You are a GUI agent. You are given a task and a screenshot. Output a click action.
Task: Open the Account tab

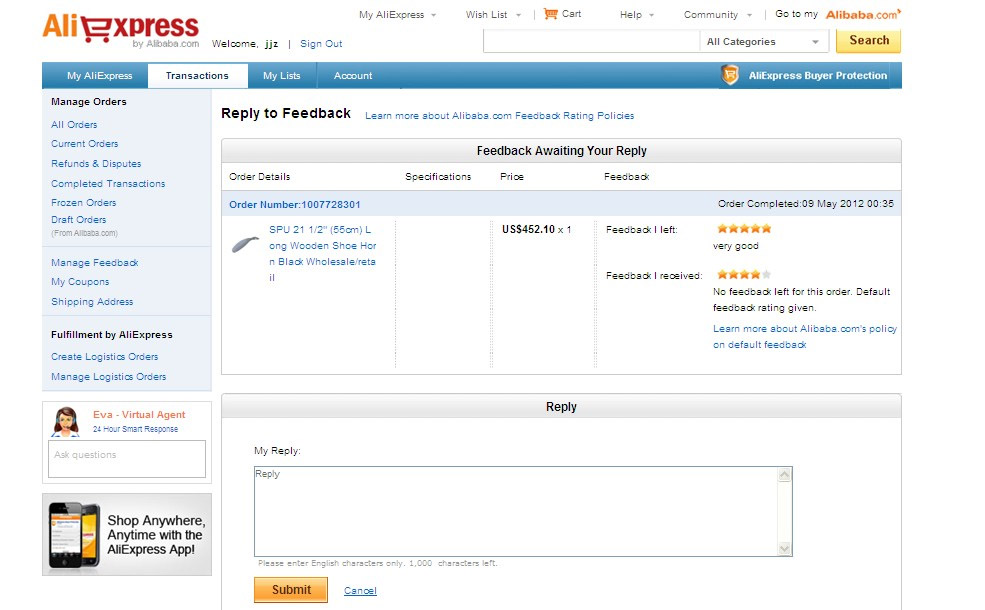(x=353, y=76)
